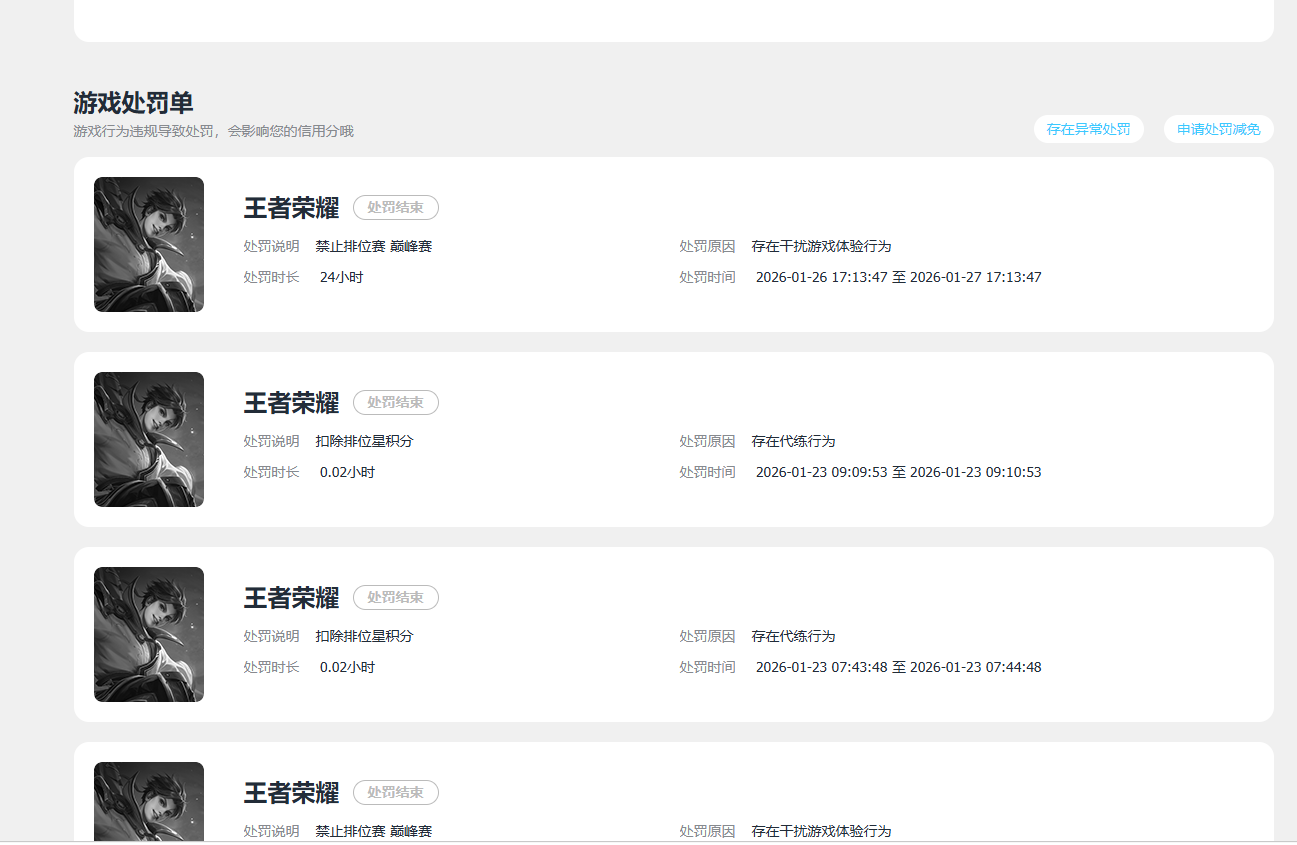Open the 申请处罚减免 link
Image resolution: width=1297 pixels, height=845 pixels.
(1218, 129)
